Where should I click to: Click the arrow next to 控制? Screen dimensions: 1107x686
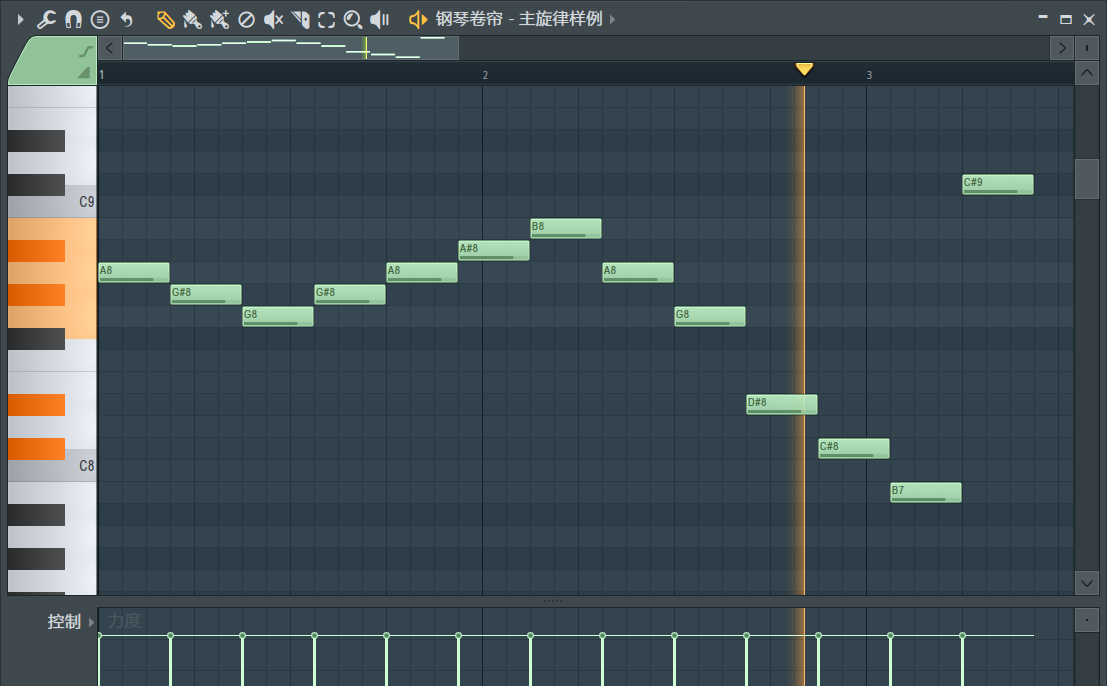pos(91,622)
